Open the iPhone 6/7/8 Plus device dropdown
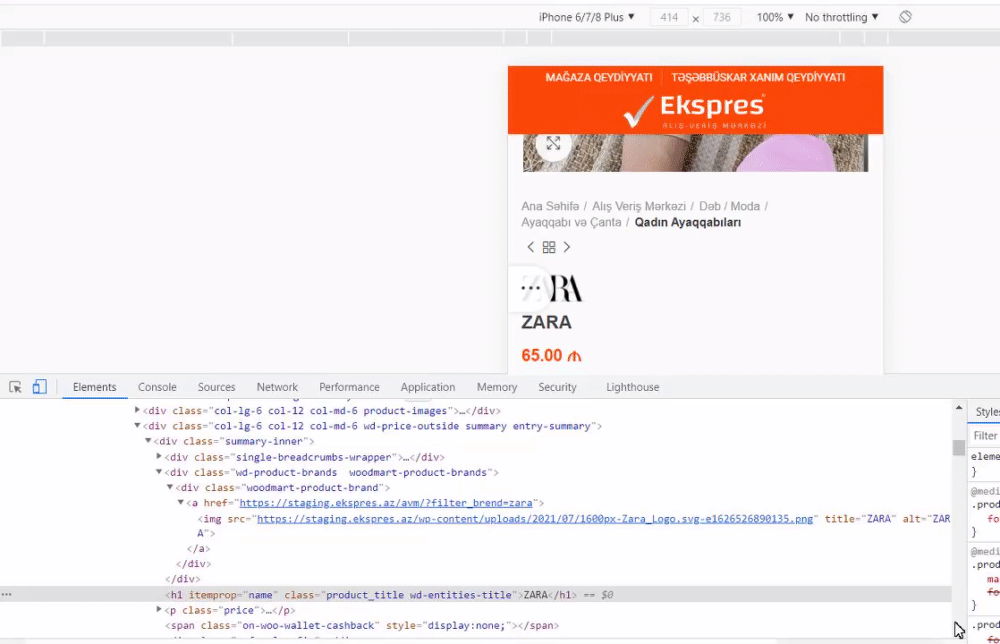The height and width of the screenshot is (644, 1000). coord(587,17)
